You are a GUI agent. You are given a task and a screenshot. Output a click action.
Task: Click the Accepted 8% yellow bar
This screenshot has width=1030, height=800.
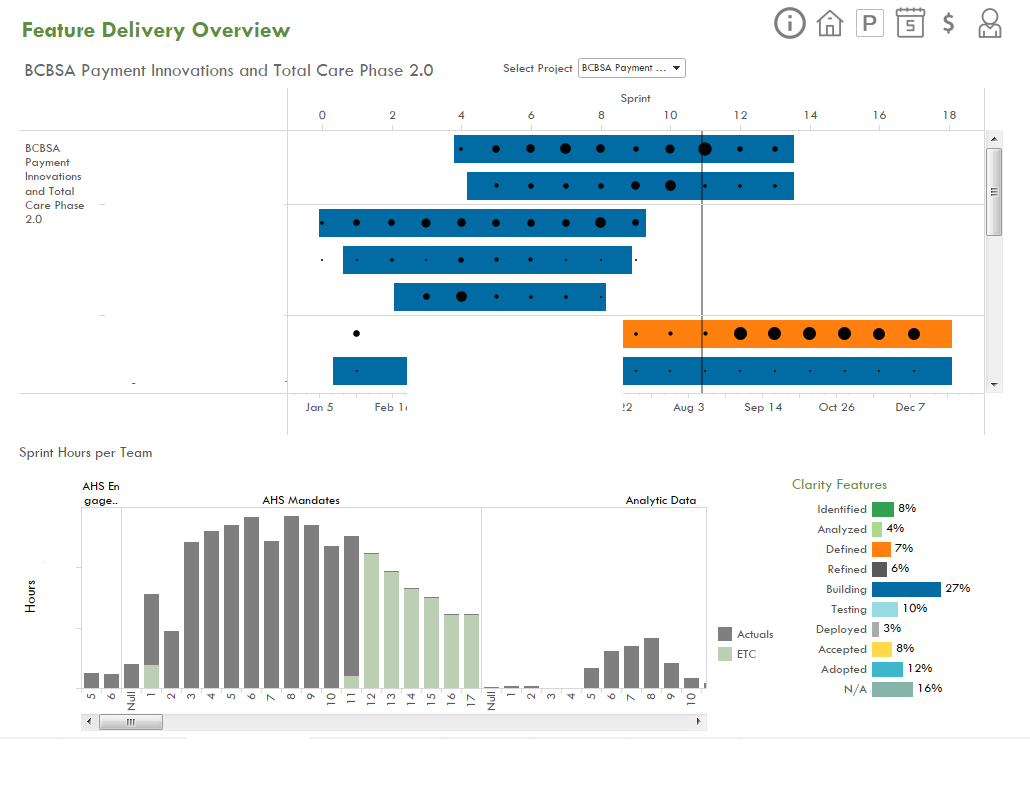coord(882,650)
